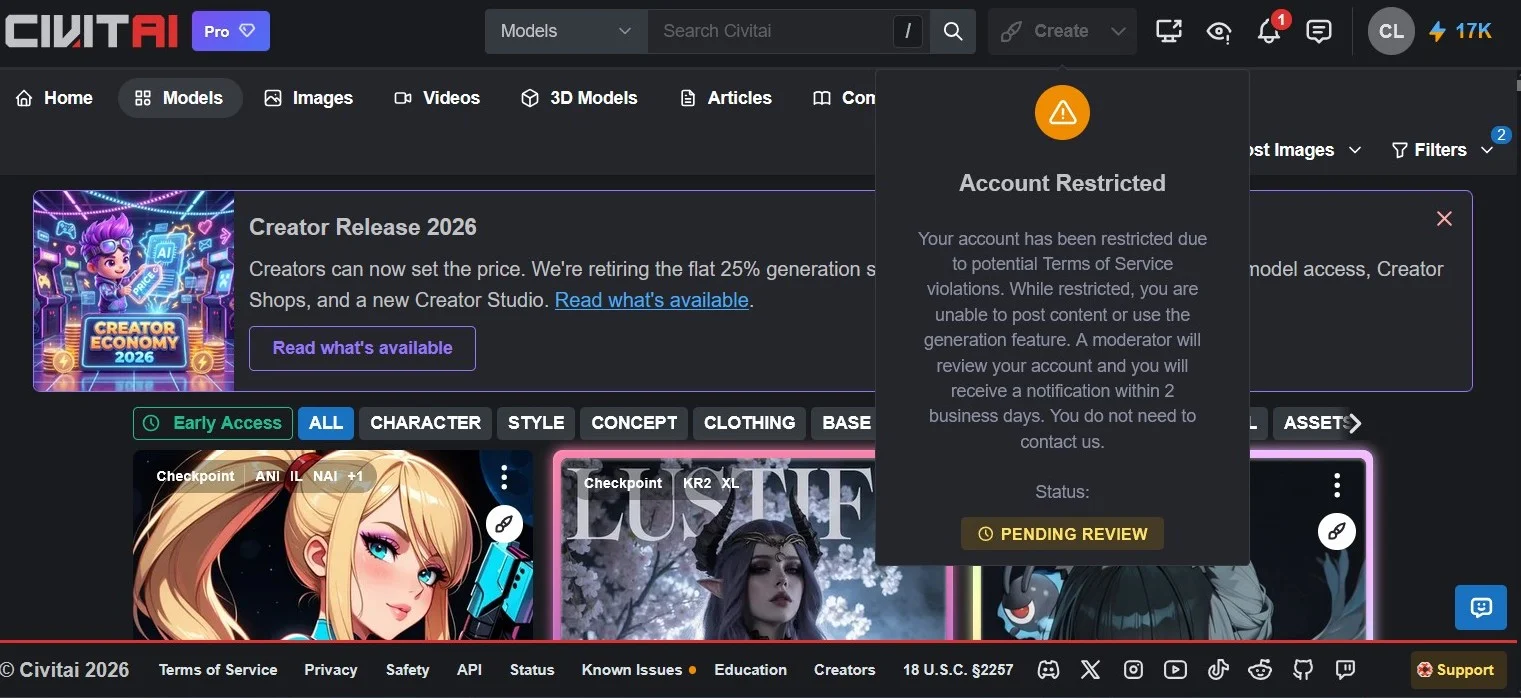The image size is (1521, 698).
Task: Open the Discord icon in footer
Action: 1048,670
